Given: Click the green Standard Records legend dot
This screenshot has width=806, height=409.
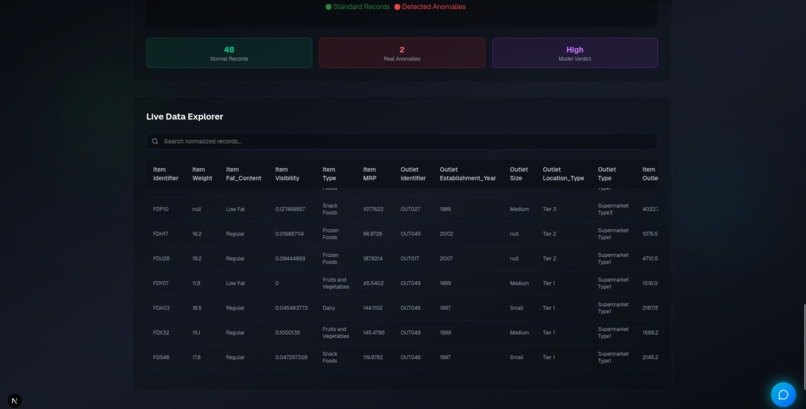Looking at the screenshot, I should [x=328, y=7].
